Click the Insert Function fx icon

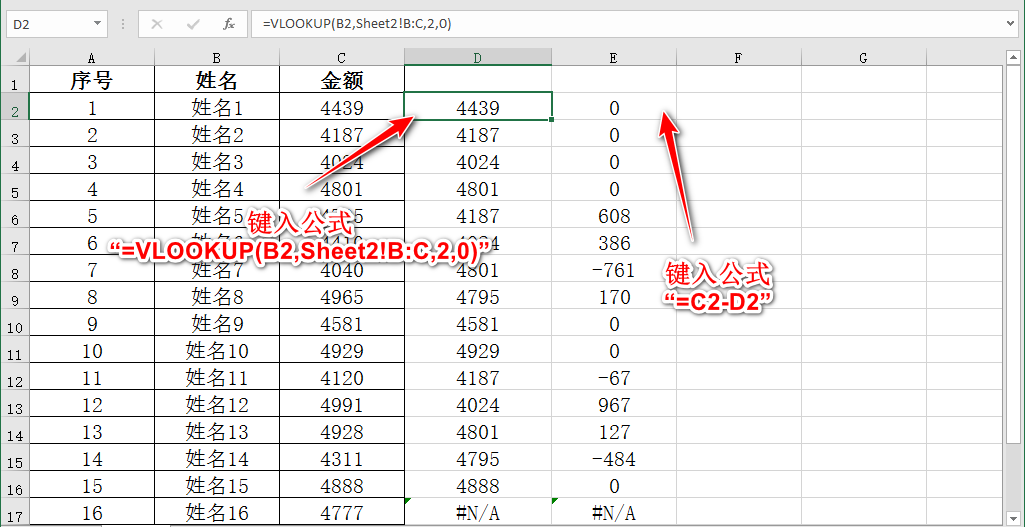(229, 24)
